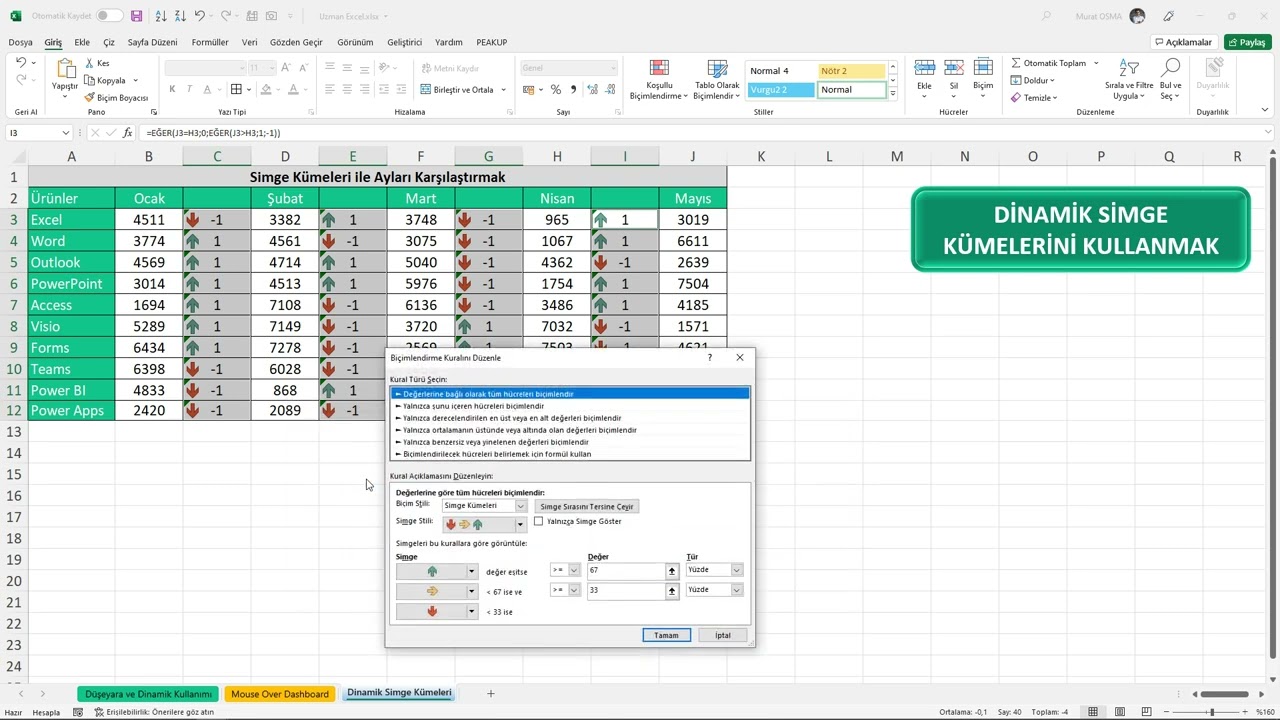This screenshot has height=720, width=1280.
Task: Open Tablo Olarak Biçimlendir
Action: [x=717, y=80]
